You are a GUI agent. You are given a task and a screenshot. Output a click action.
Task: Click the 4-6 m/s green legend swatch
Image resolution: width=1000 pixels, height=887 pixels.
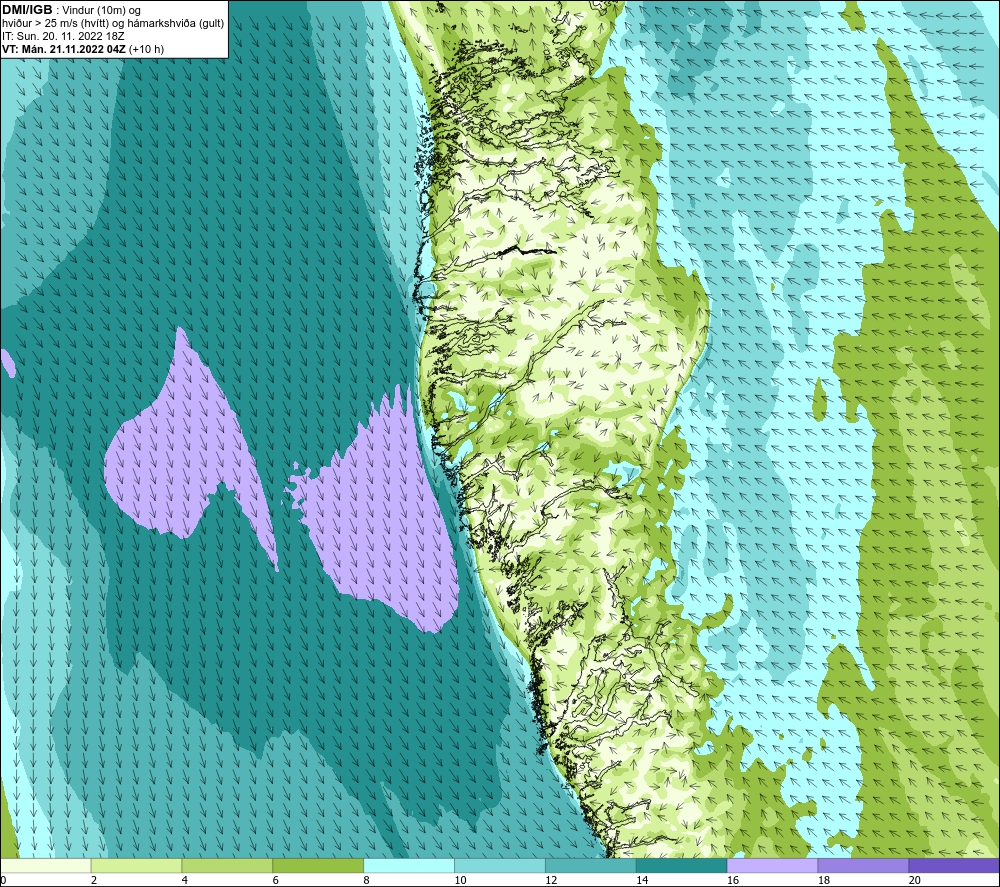[227, 865]
